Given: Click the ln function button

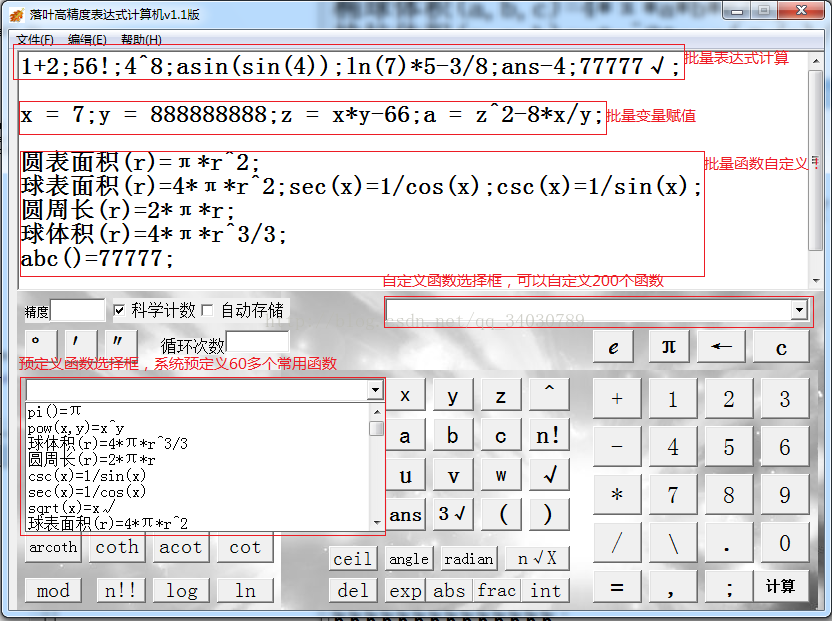Looking at the screenshot, I should click(245, 590).
